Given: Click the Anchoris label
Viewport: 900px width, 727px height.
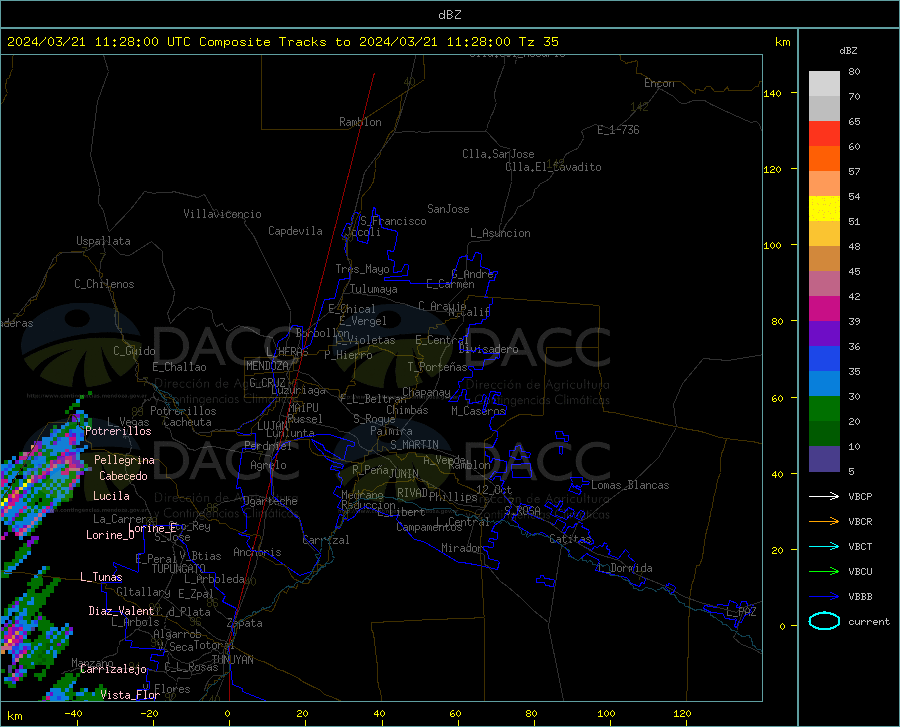Looking at the screenshot, I should 257,552.
